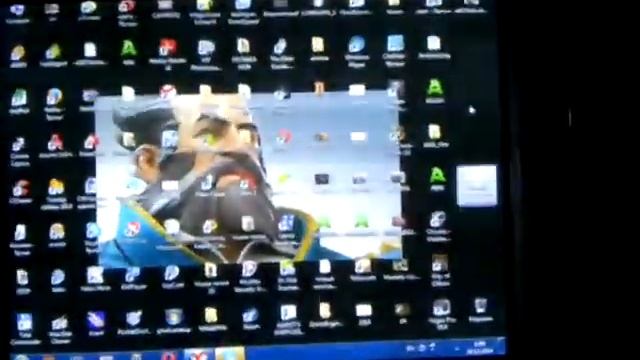The height and width of the screenshot is (360, 640).
Task: Click the white gadget thumbnail on desktop's right side
Action: coord(476,185)
